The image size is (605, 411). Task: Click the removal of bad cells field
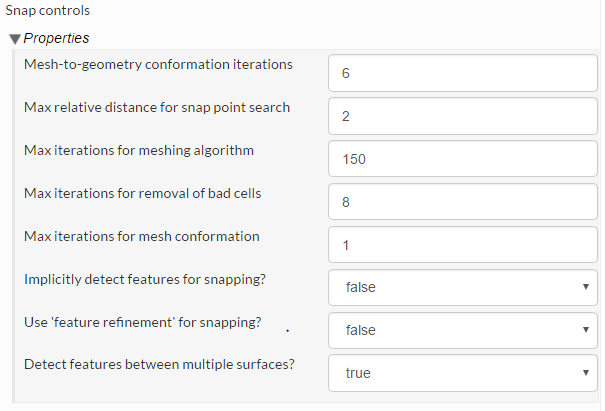[x=463, y=202]
